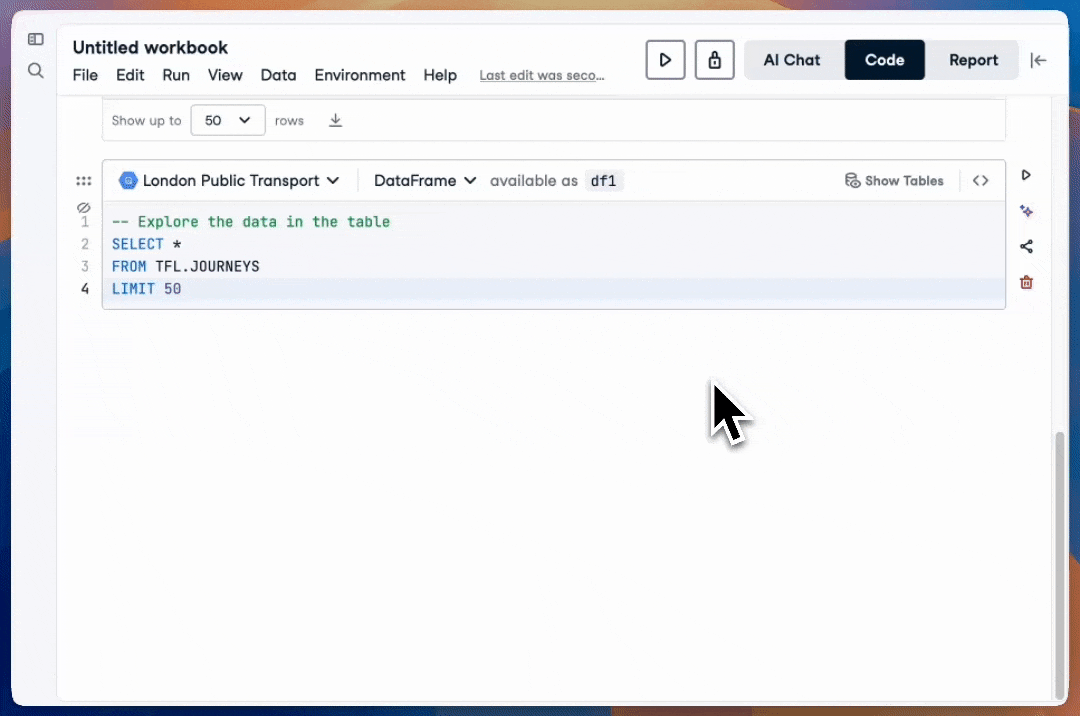Open the London Public Transport source dropdown
Screen dimensions: 1080x716
(x=229, y=180)
